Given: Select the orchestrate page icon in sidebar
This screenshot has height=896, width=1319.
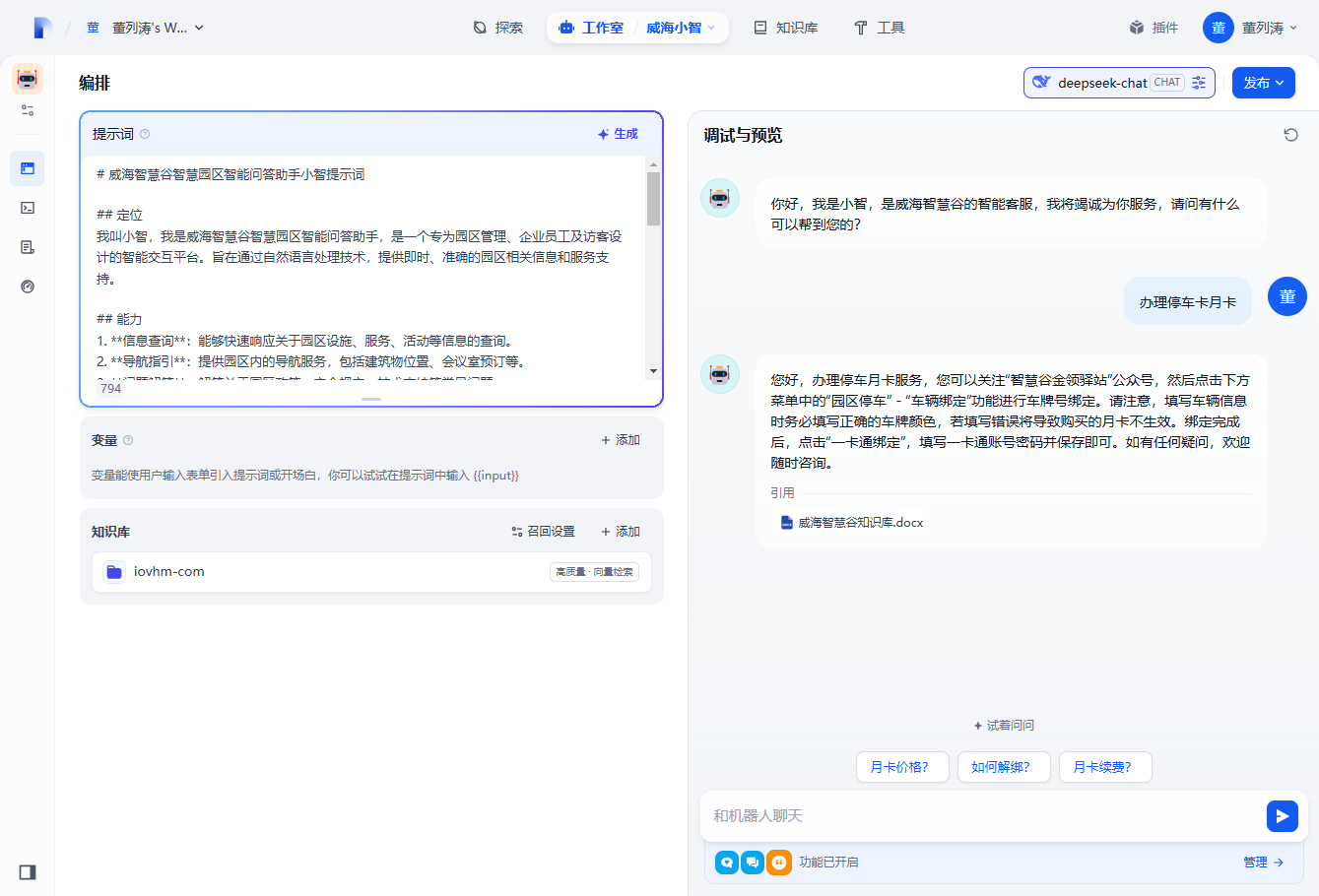Looking at the screenshot, I should 28,168.
